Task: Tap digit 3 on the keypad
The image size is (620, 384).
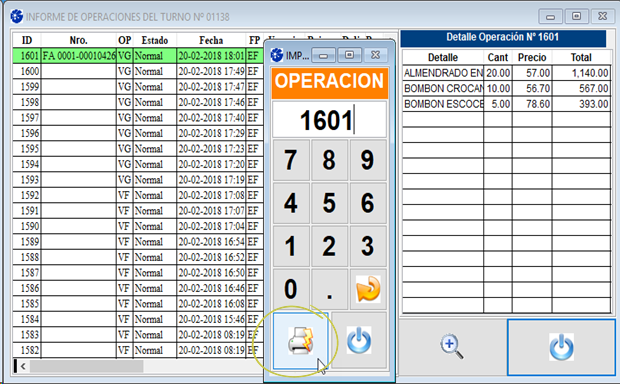Action: tap(368, 246)
